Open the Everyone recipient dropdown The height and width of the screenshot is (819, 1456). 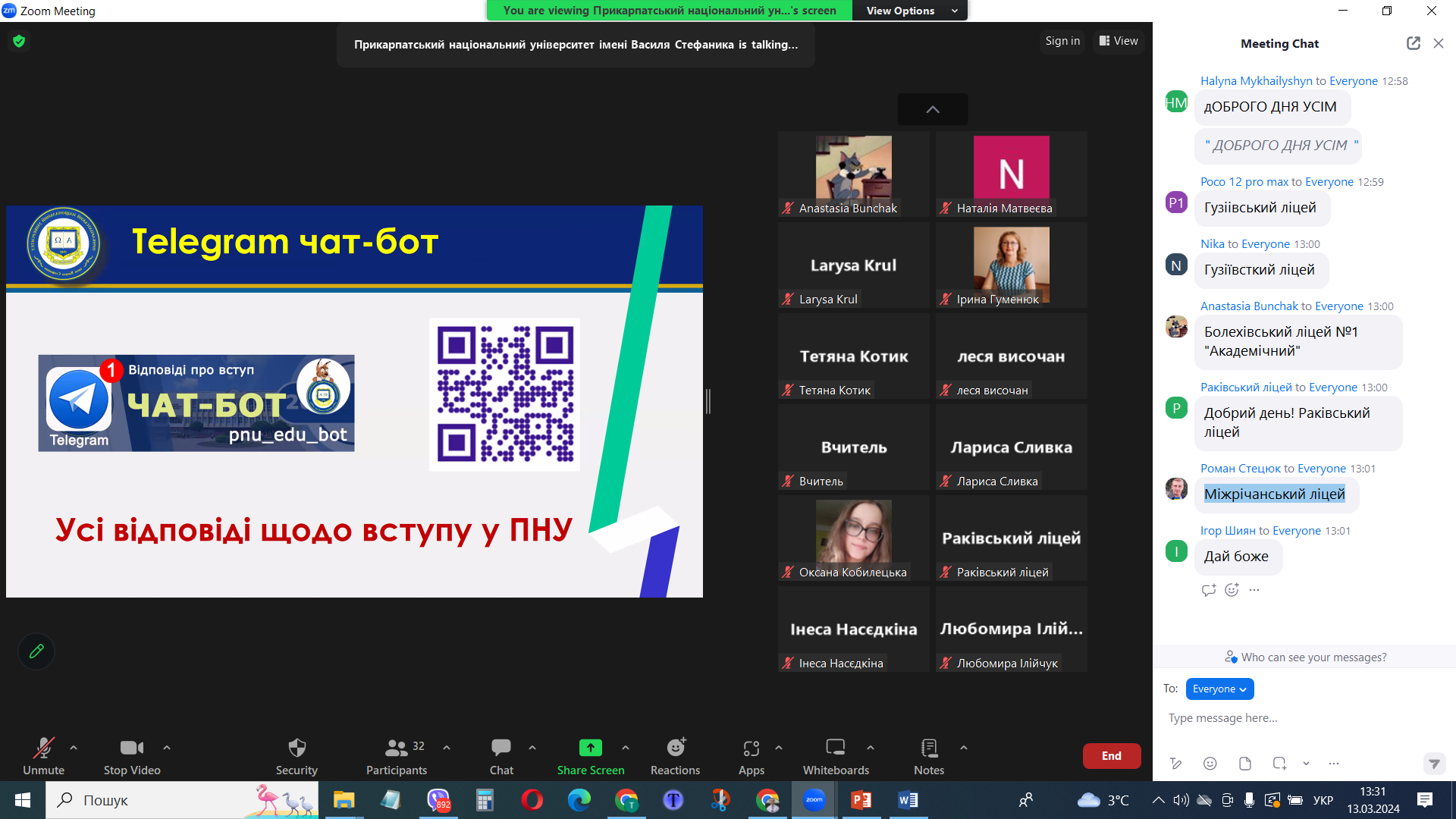[x=1219, y=689]
